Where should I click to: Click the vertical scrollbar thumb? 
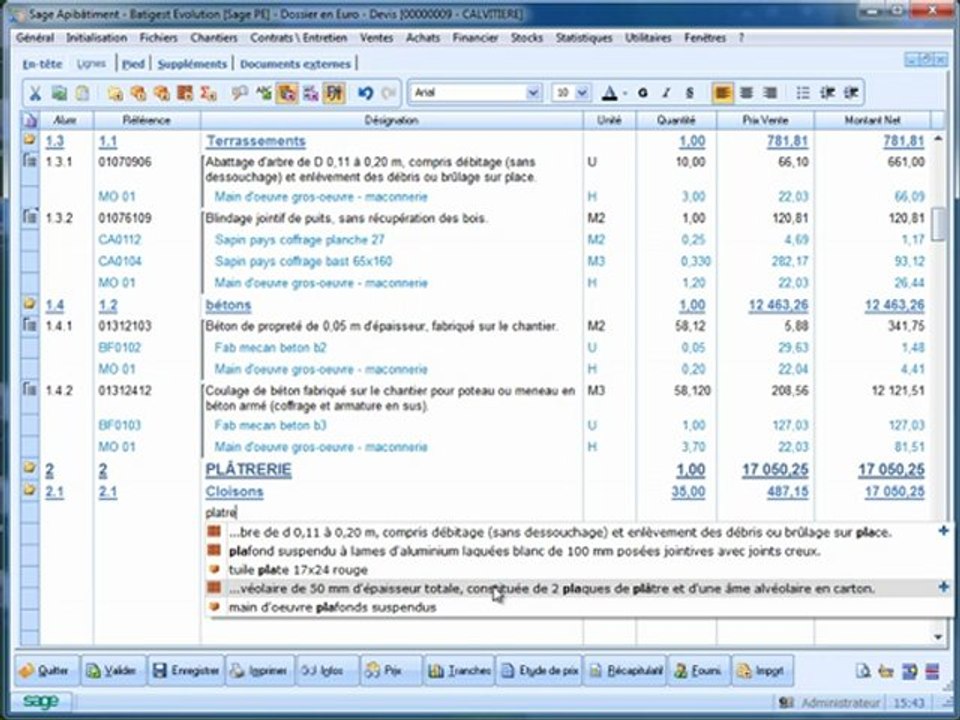pos(937,224)
